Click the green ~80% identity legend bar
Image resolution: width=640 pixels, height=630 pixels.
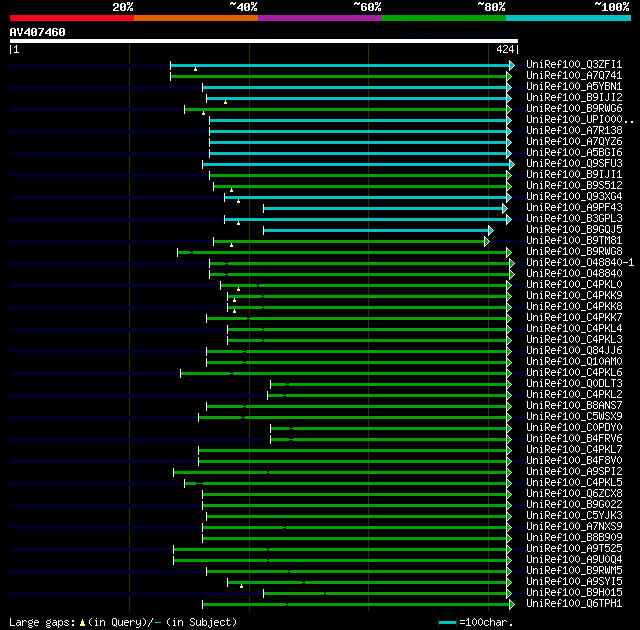coord(444,18)
